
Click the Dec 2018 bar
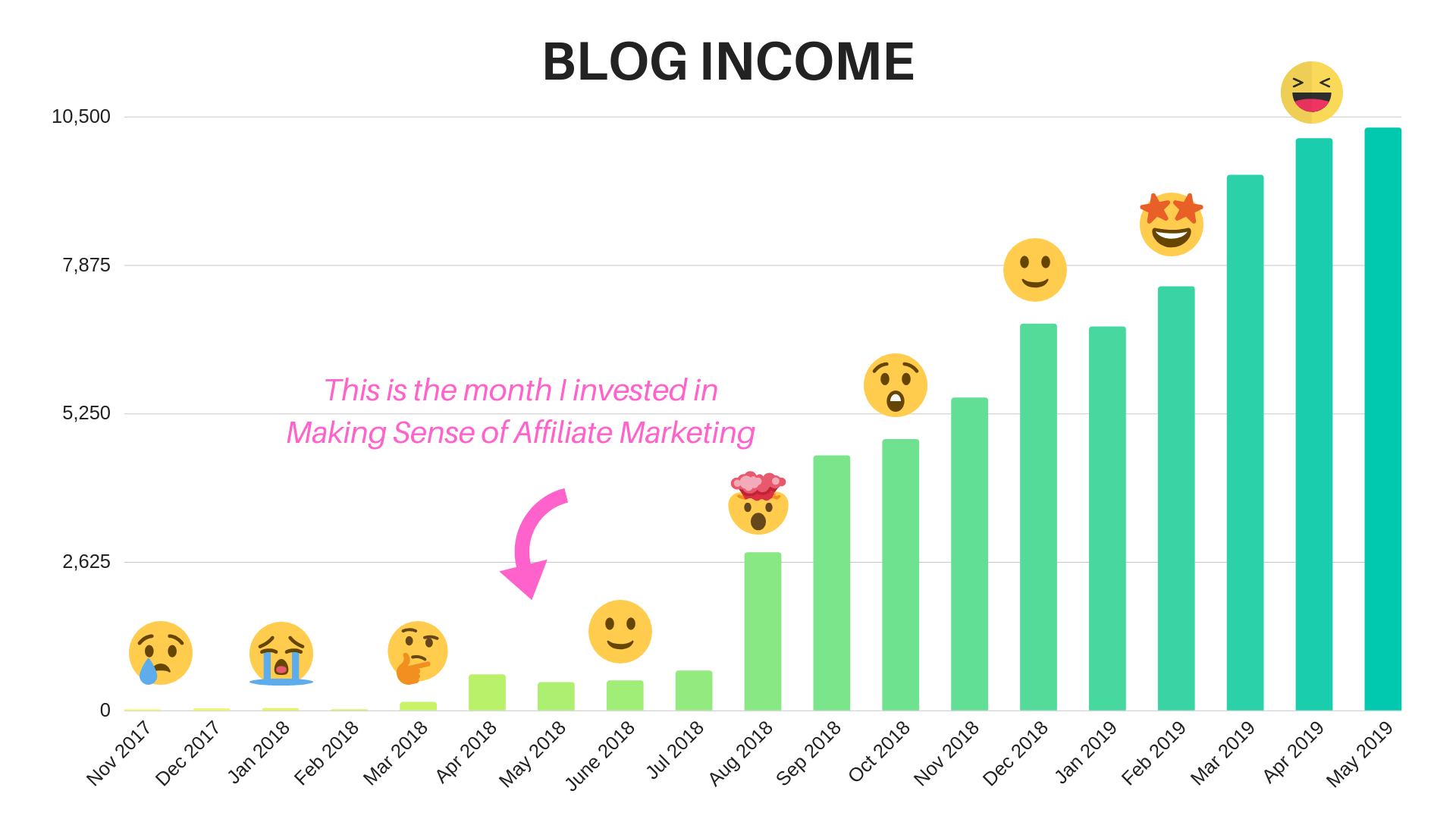[x=1038, y=517]
